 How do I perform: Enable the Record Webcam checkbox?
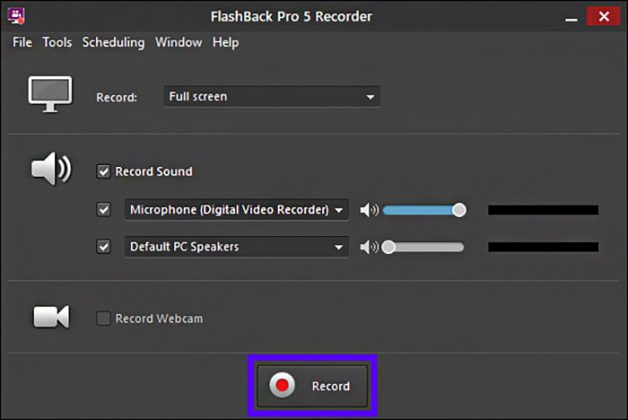coord(103,318)
